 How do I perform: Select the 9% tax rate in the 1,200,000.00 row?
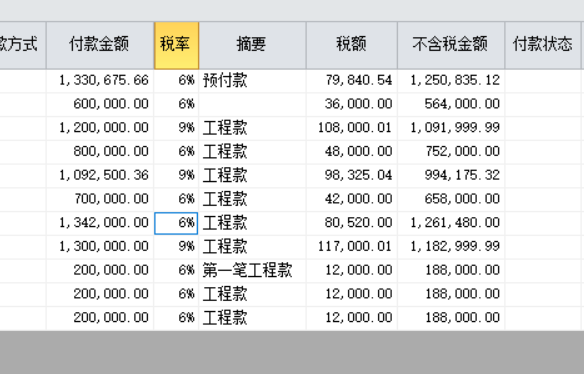[x=176, y=128]
